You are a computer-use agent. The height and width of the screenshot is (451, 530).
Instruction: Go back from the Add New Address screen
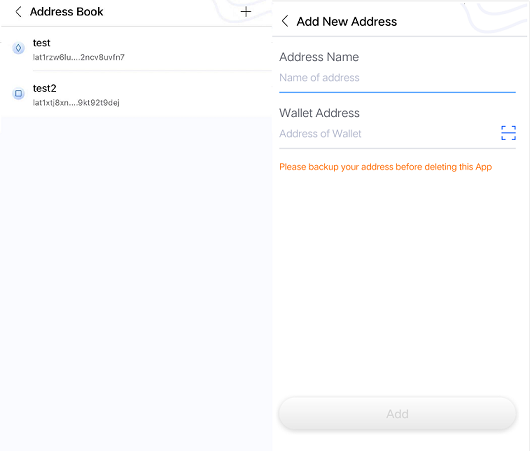285,21
